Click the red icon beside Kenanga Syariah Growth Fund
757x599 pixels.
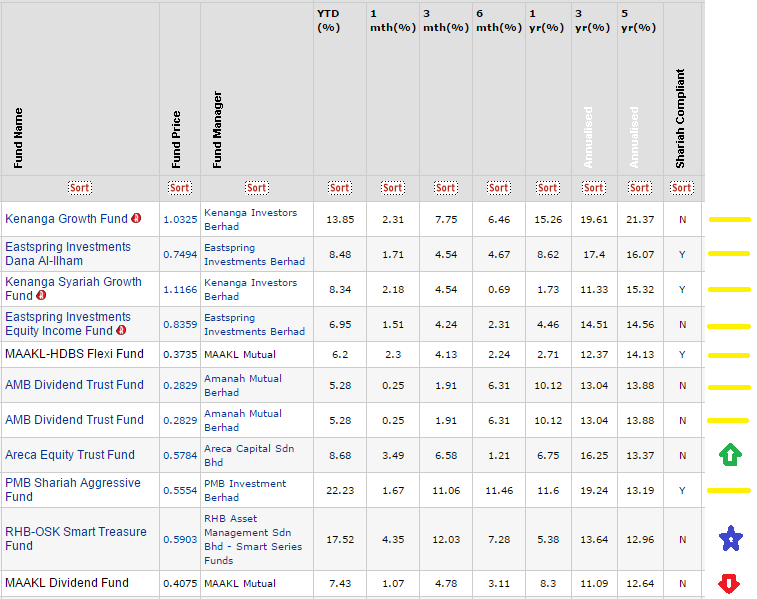(x=41, y=295)
